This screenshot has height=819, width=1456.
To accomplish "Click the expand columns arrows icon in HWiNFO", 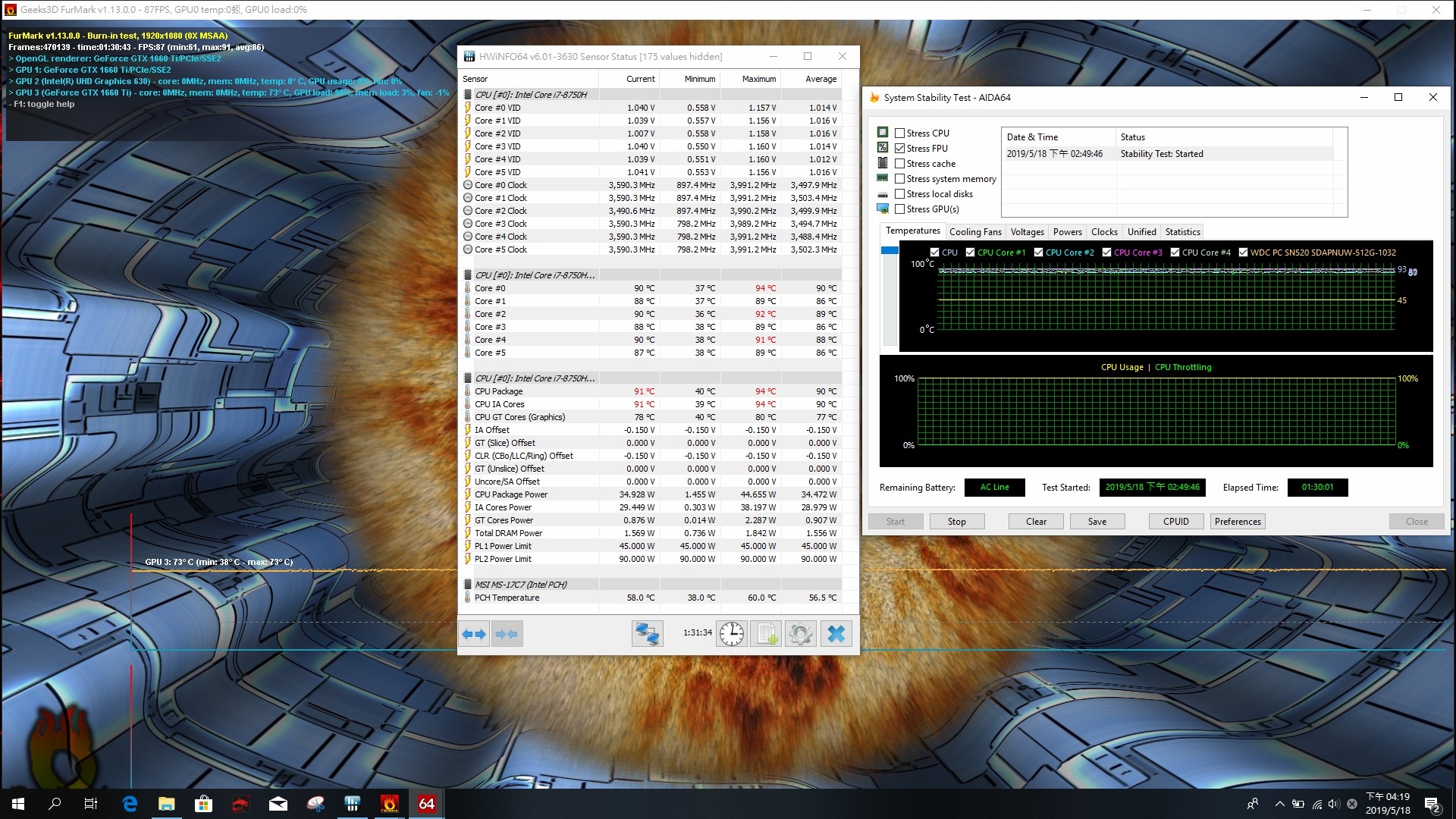I will [x=474, y=634].
